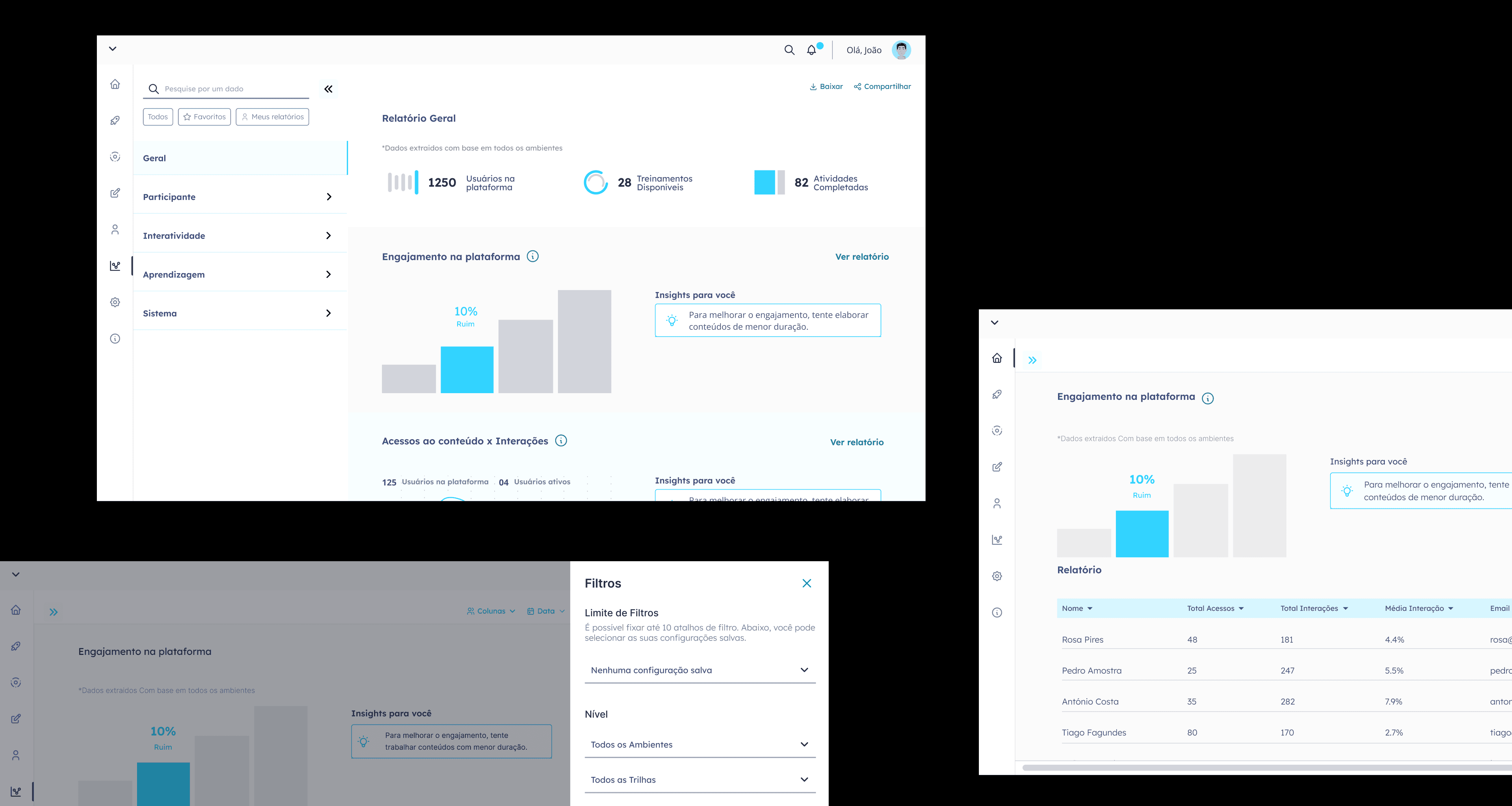Open info tooltip beside Acessos ao conteúdo
This screenshot has height=806, width=1512.
pos(561,440)
